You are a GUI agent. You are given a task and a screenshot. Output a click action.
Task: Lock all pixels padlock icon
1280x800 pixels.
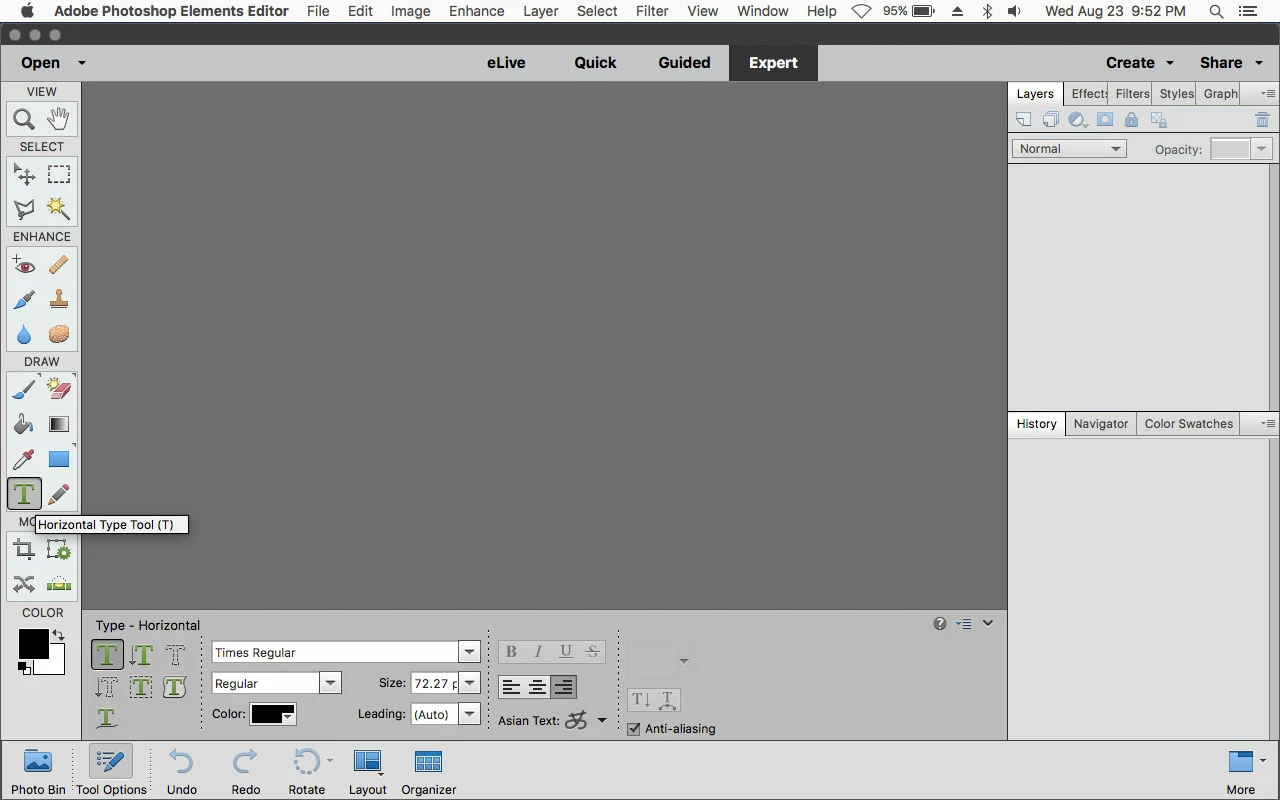point(1131,120)
